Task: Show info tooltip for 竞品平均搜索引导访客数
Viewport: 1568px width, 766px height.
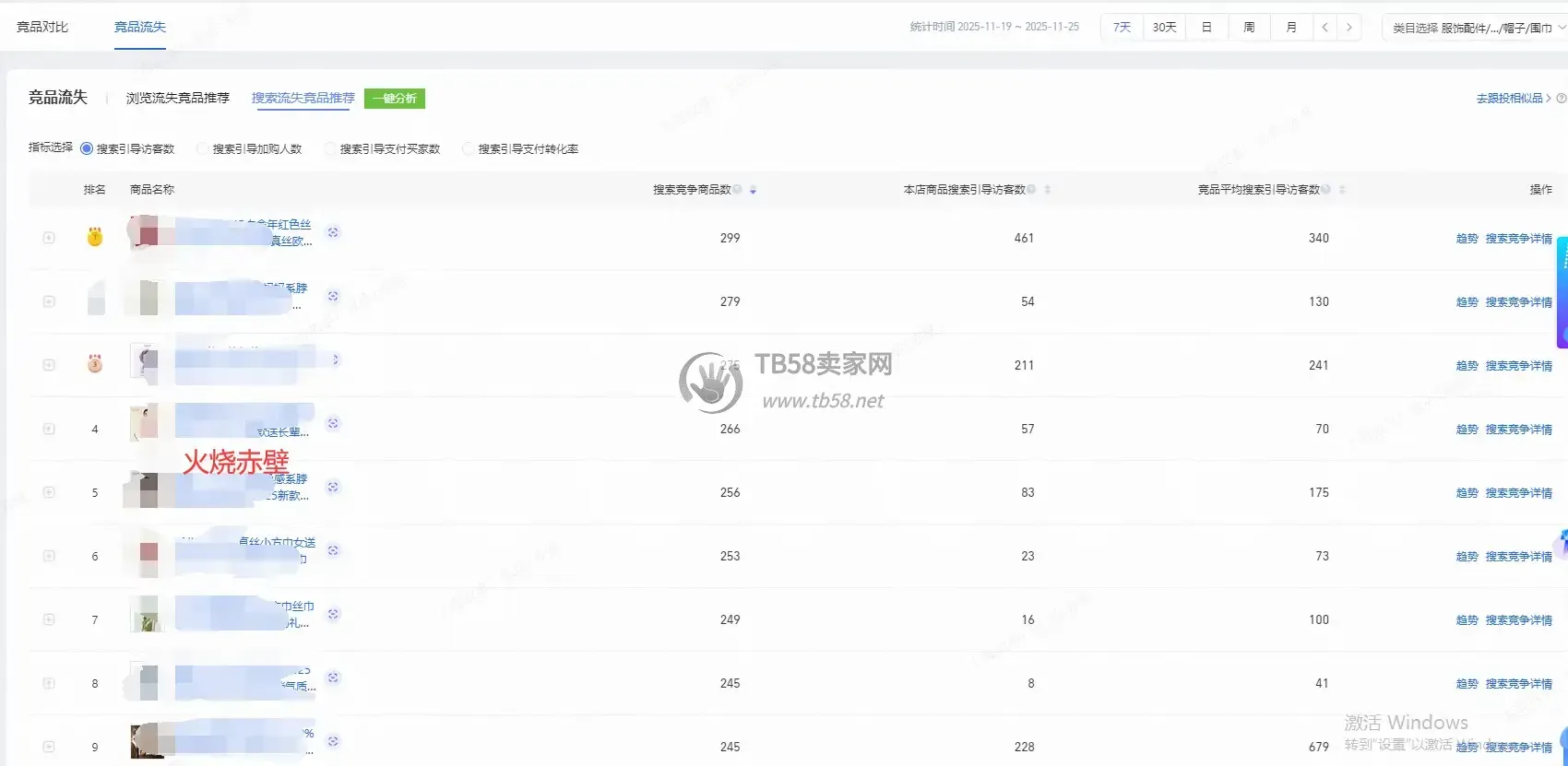Action: 1325,189
